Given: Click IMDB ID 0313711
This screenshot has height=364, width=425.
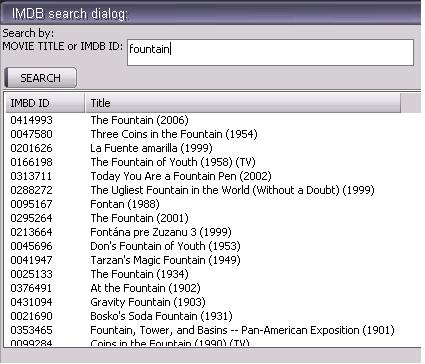Looking at the screenshot, I should (31, 176).
